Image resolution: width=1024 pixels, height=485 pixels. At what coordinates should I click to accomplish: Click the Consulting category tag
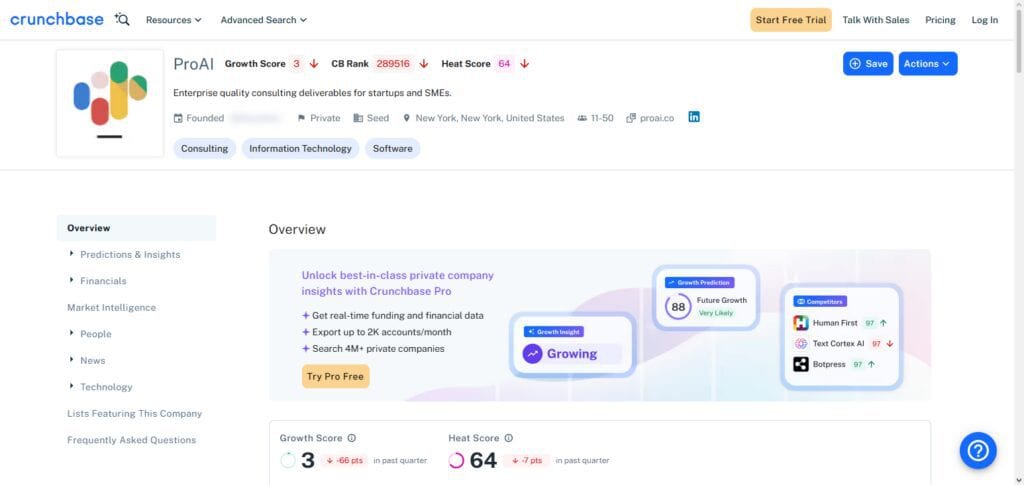coord(204,148)
